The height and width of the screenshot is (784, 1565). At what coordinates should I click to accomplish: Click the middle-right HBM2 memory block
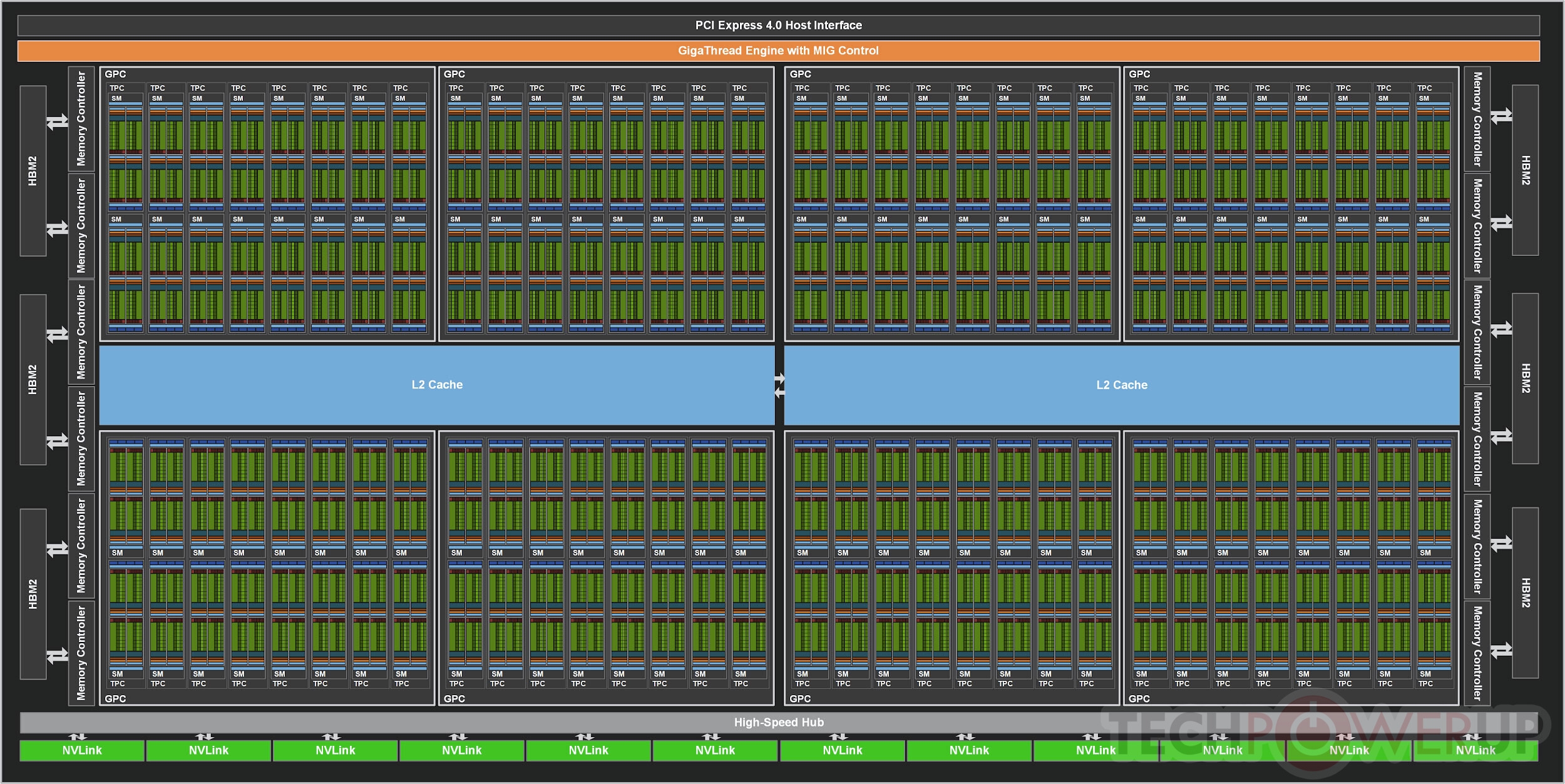click(x=1525, y=379)
